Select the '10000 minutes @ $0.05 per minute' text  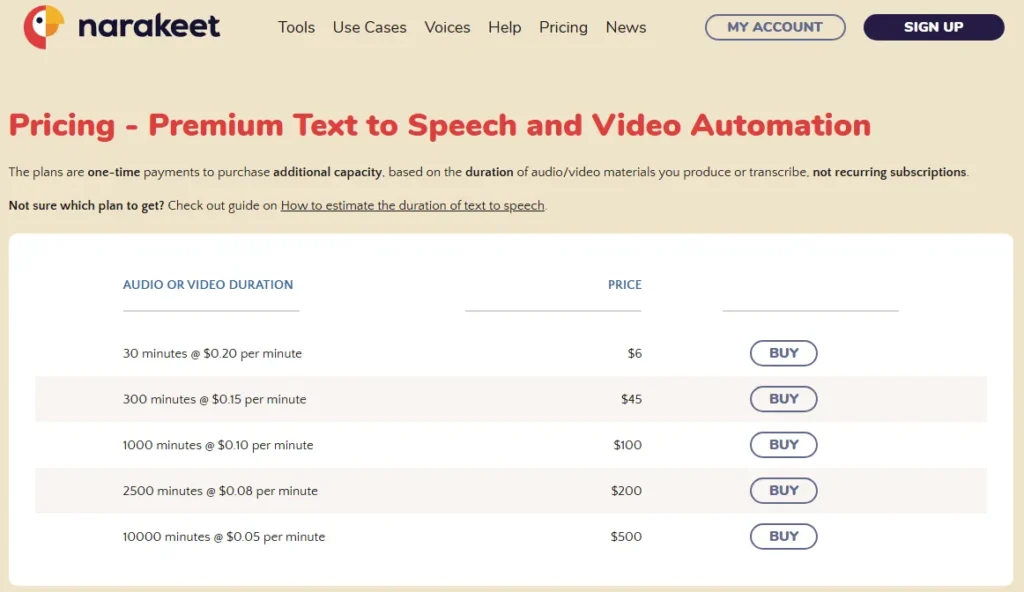click(x=224, y=536)
